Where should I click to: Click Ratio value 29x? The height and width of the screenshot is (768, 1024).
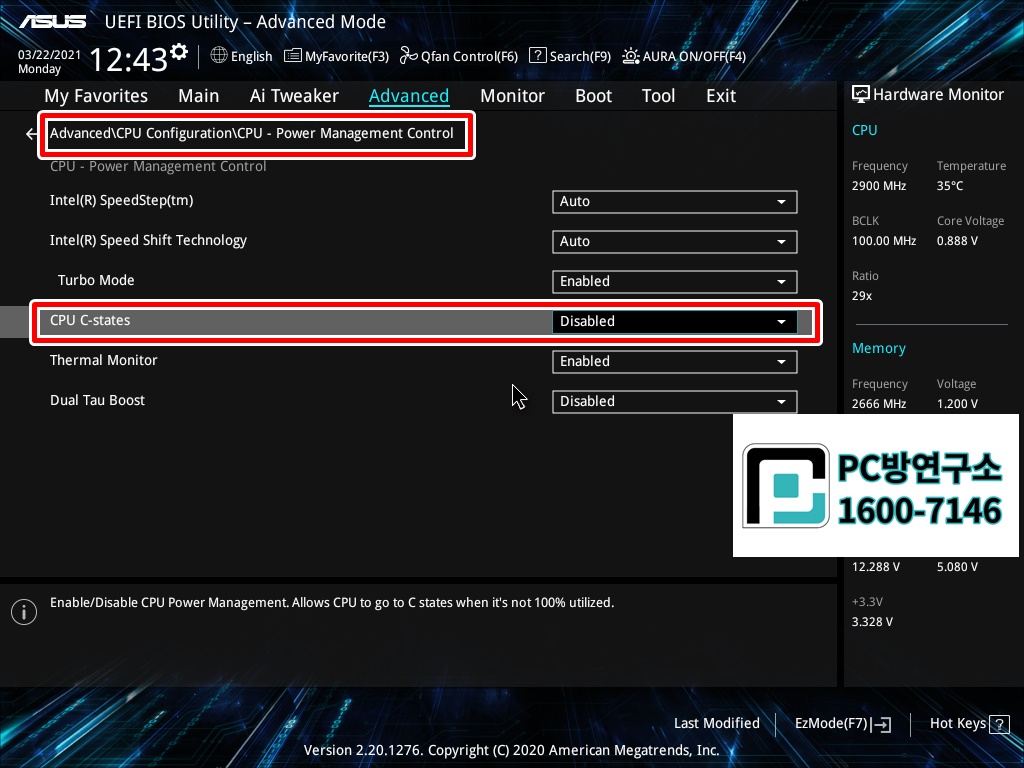(x=862, y=296)
